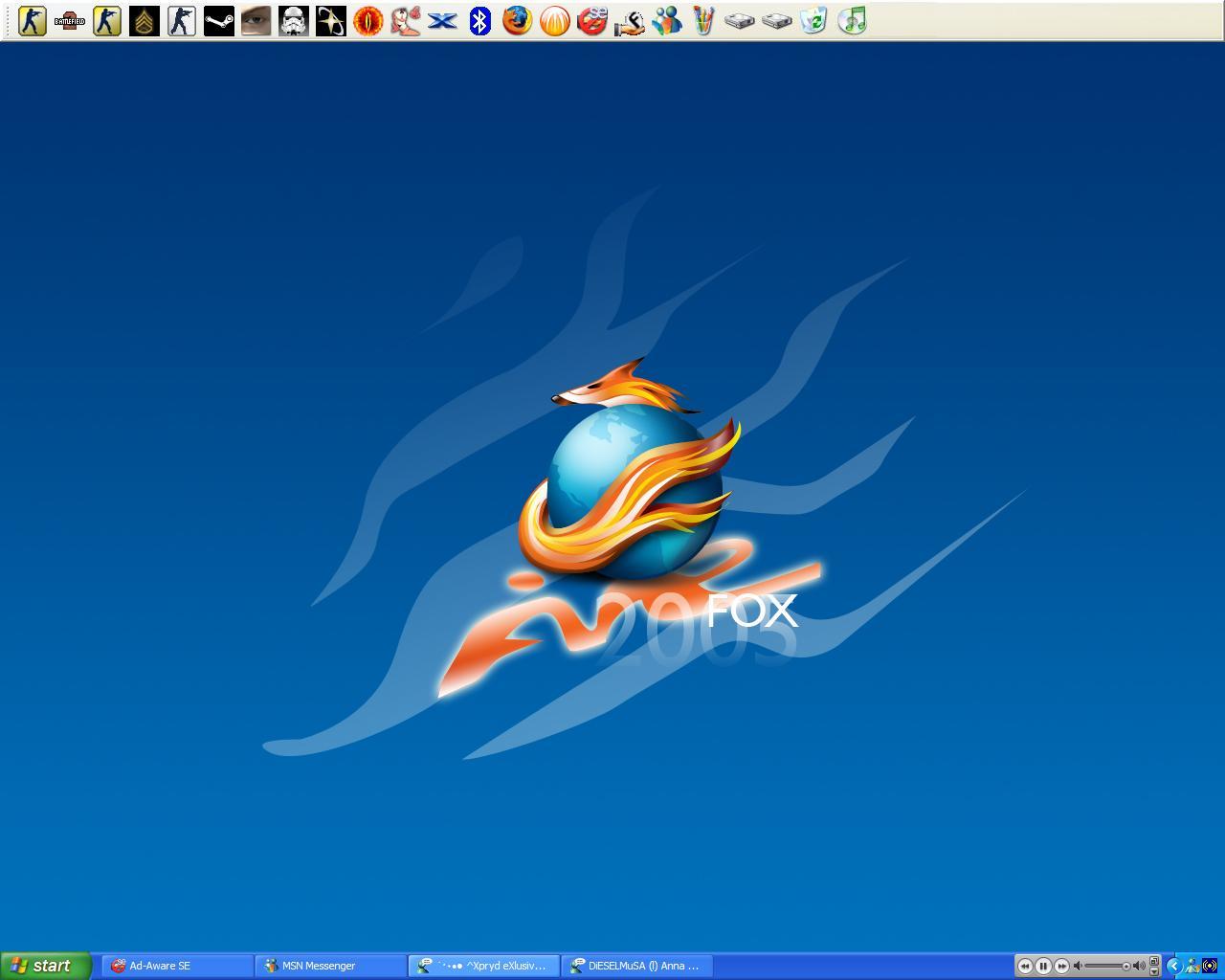
Task: Launch the red Eye of Sauron icon
Action: [x=367, y=21]
